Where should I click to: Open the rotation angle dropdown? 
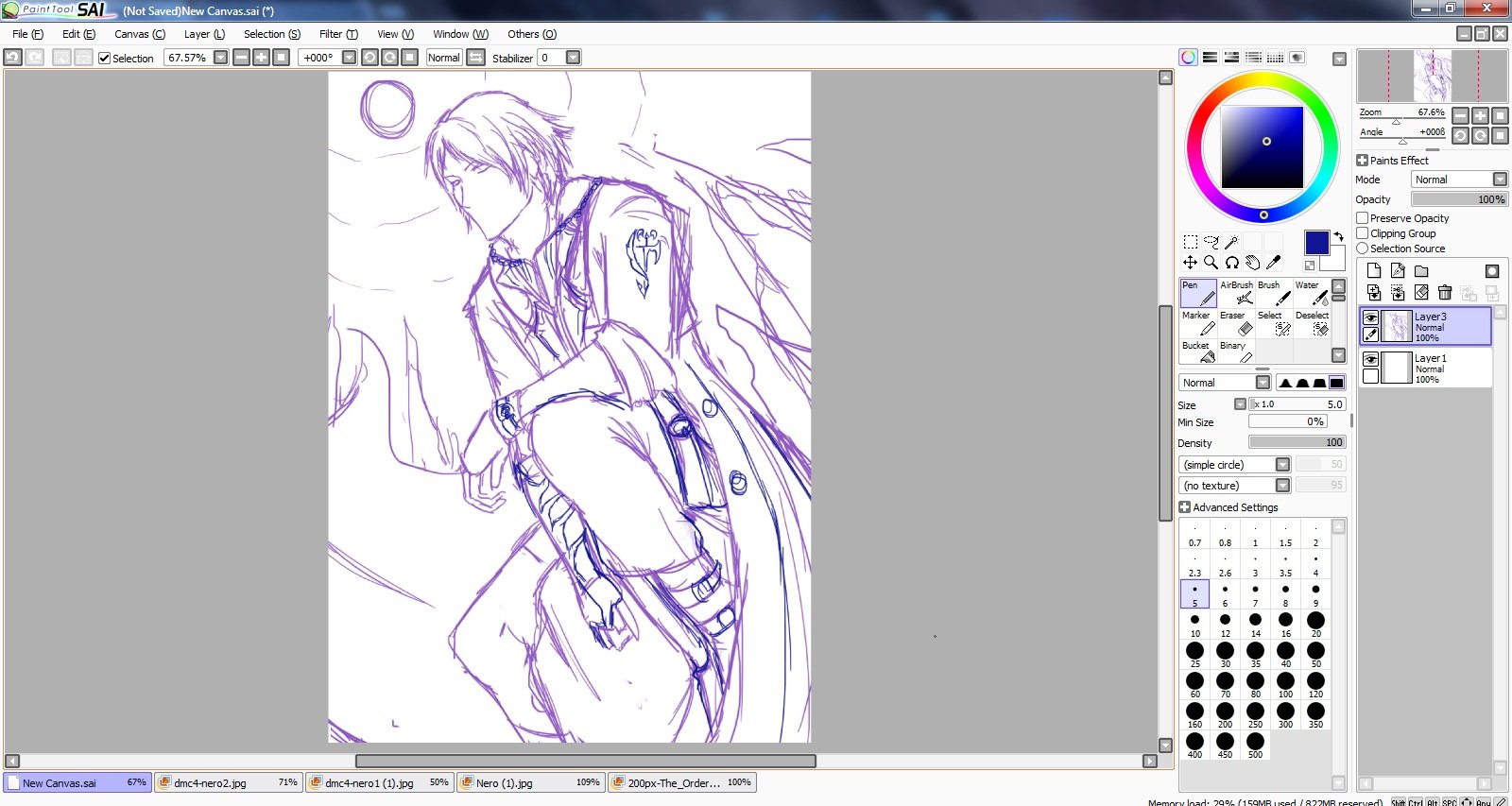[350, 58]
